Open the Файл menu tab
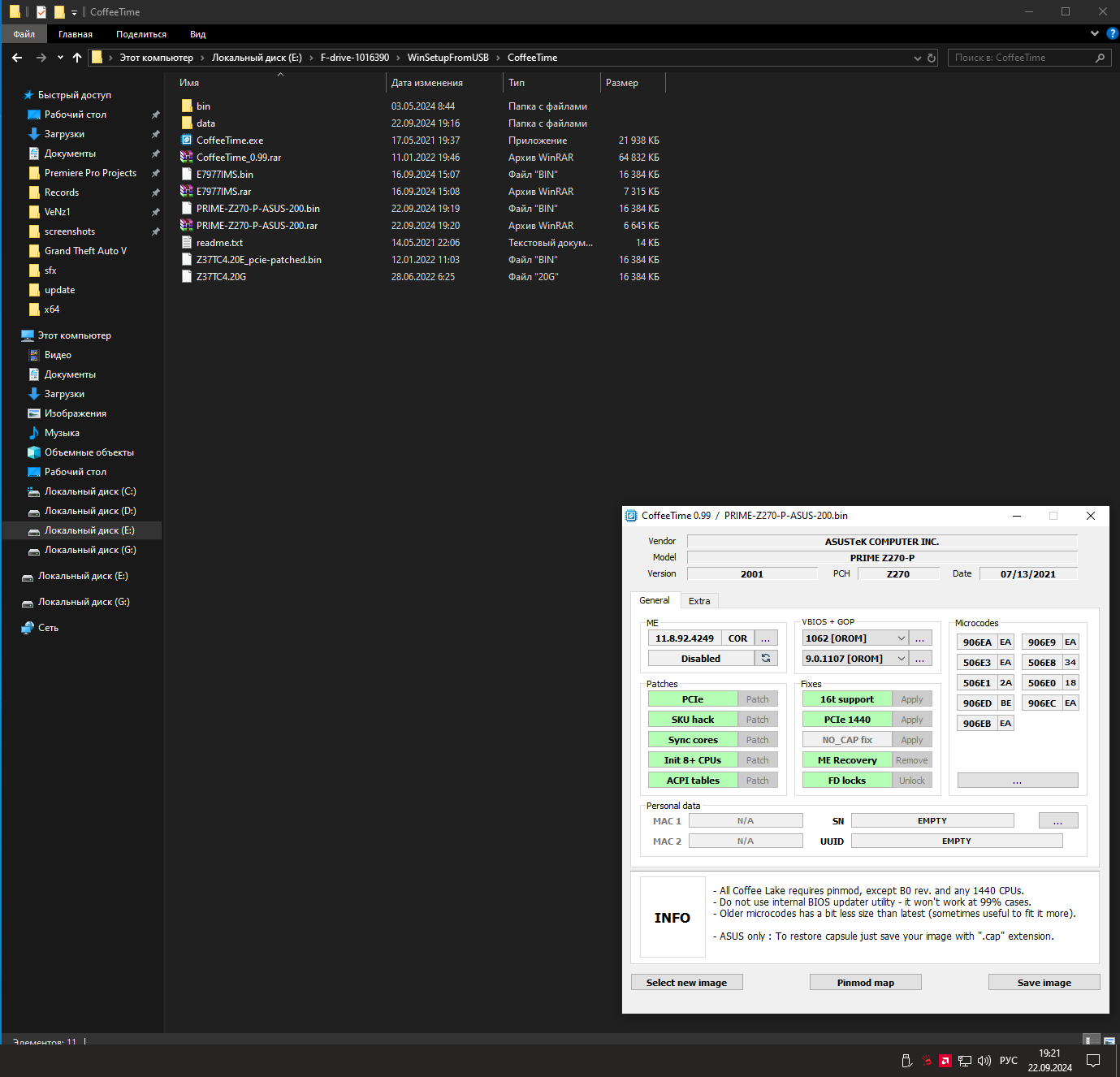The width and height of the screenshot is (1120, 1077). (x=24, y=34)
